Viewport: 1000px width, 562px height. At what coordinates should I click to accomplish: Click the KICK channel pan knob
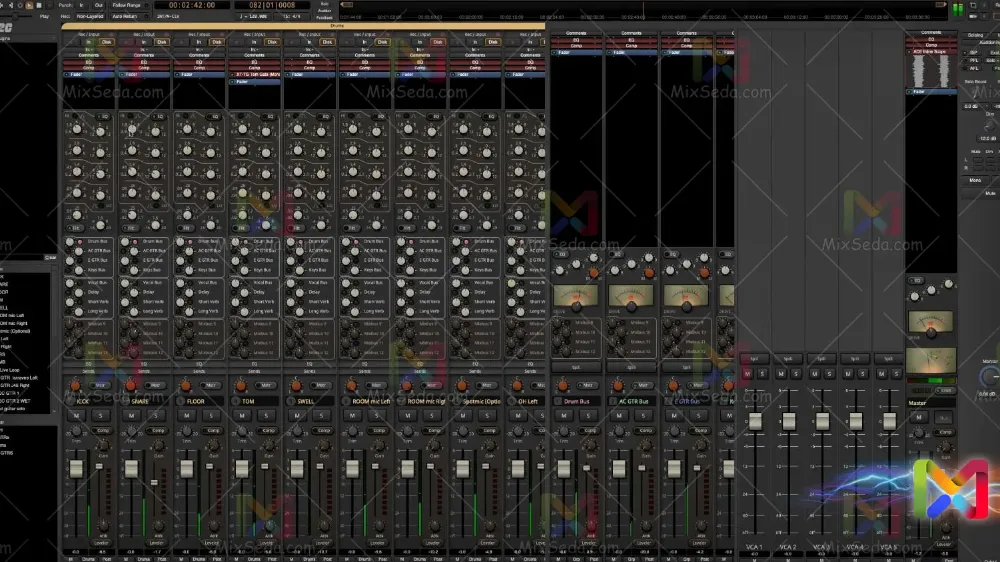[77, 385]
